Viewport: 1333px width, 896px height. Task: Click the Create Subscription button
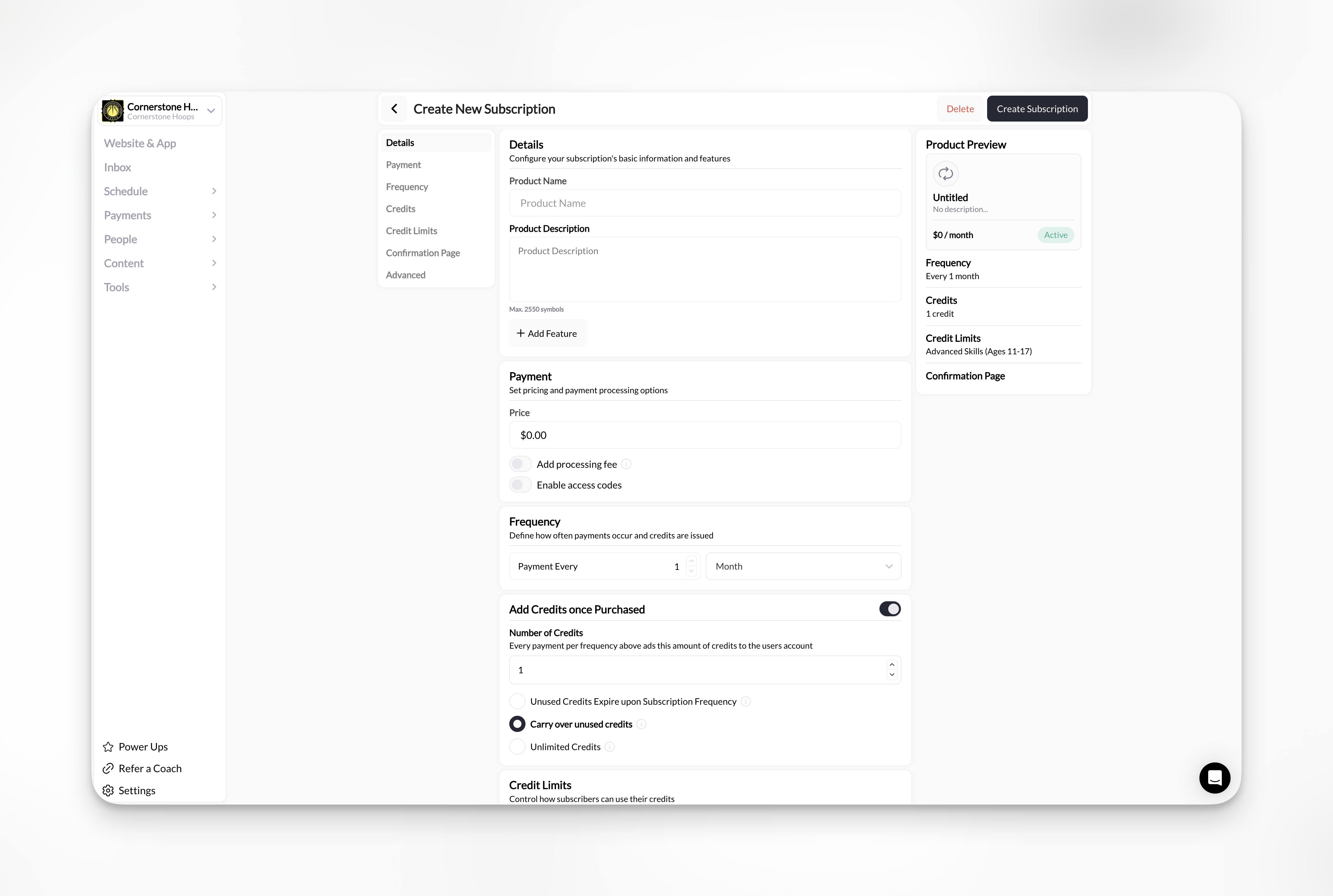pyautogui.click(x=1036, y=109)
